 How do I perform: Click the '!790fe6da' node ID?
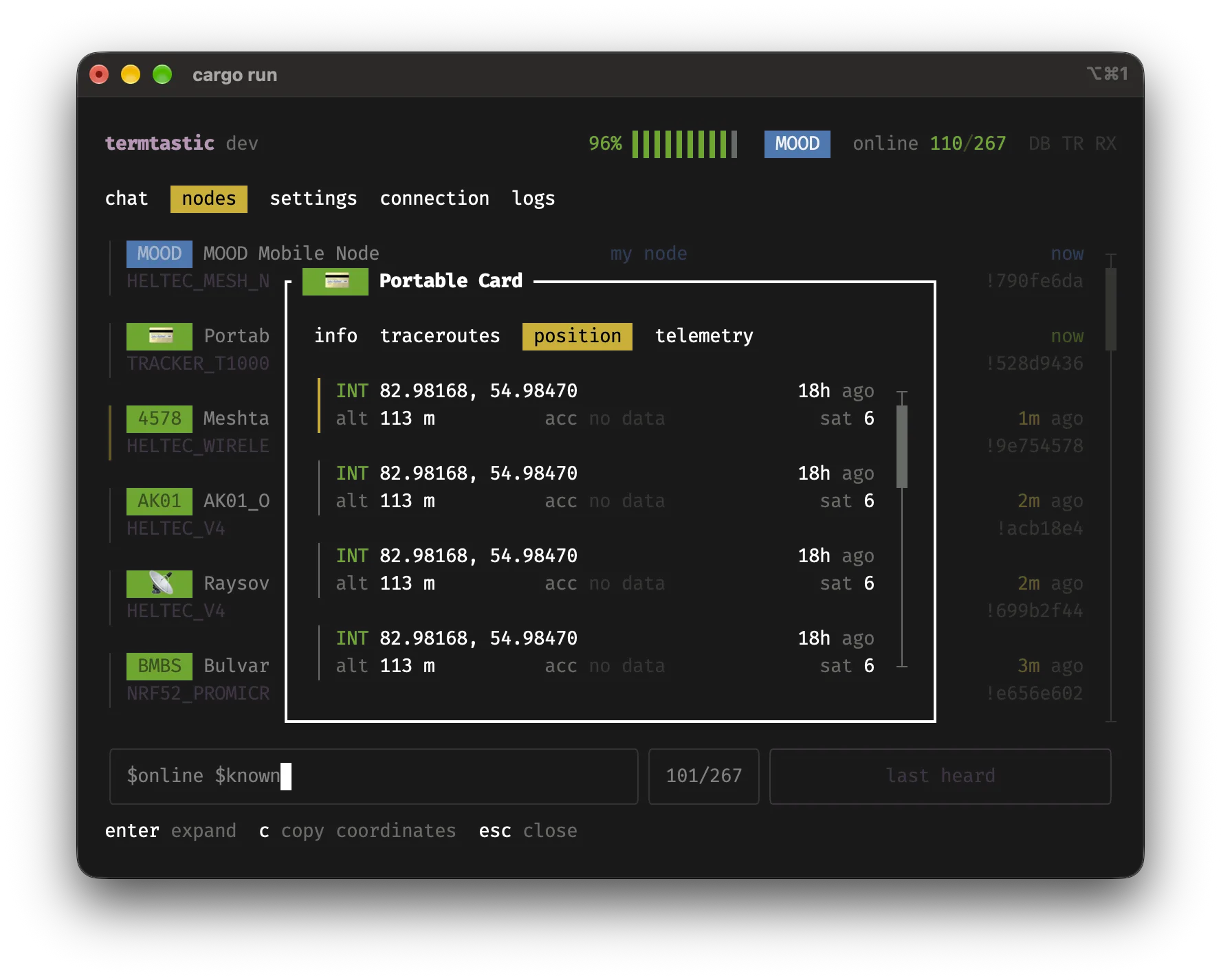tap(1034, 281)
